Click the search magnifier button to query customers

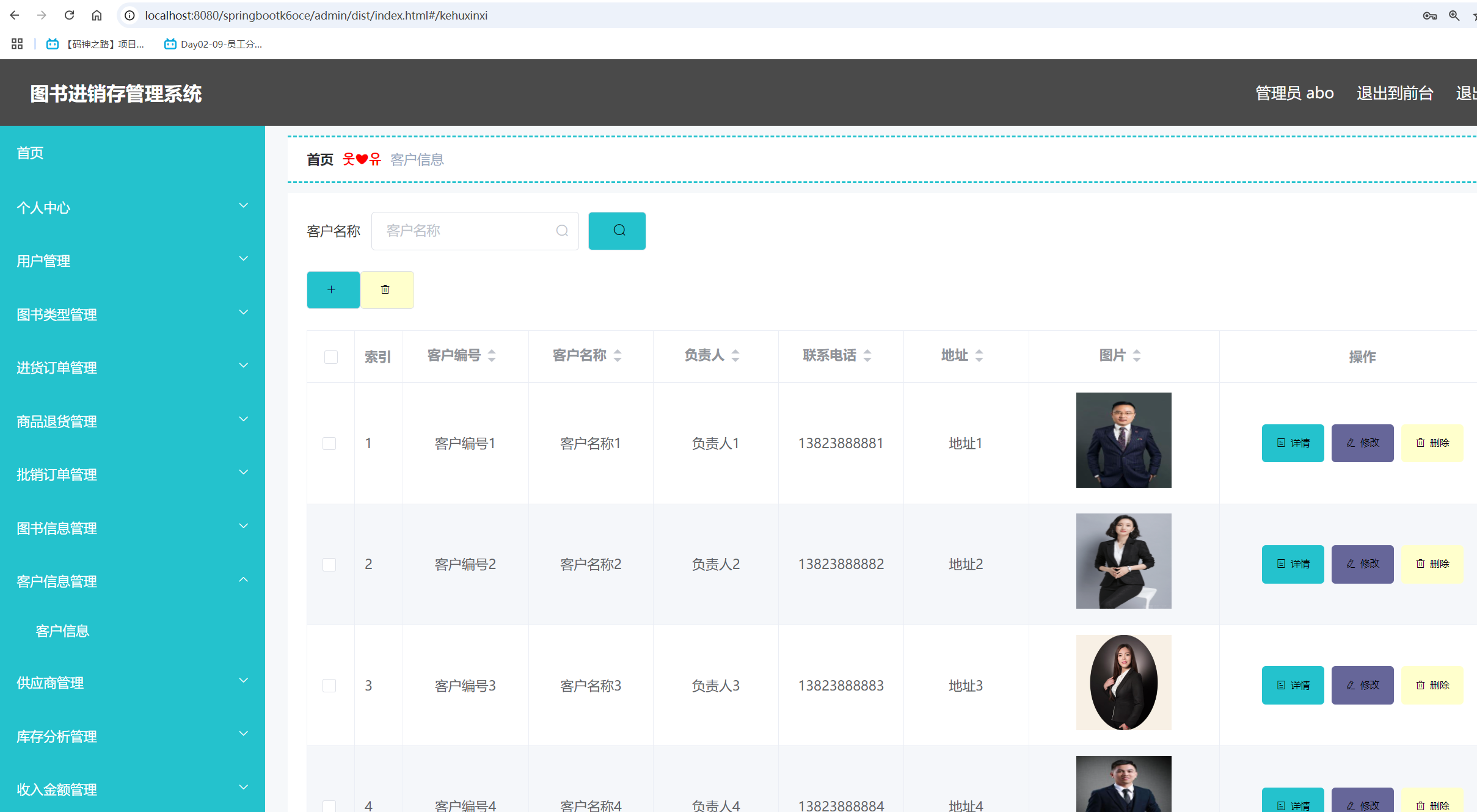tap(616, 231)
